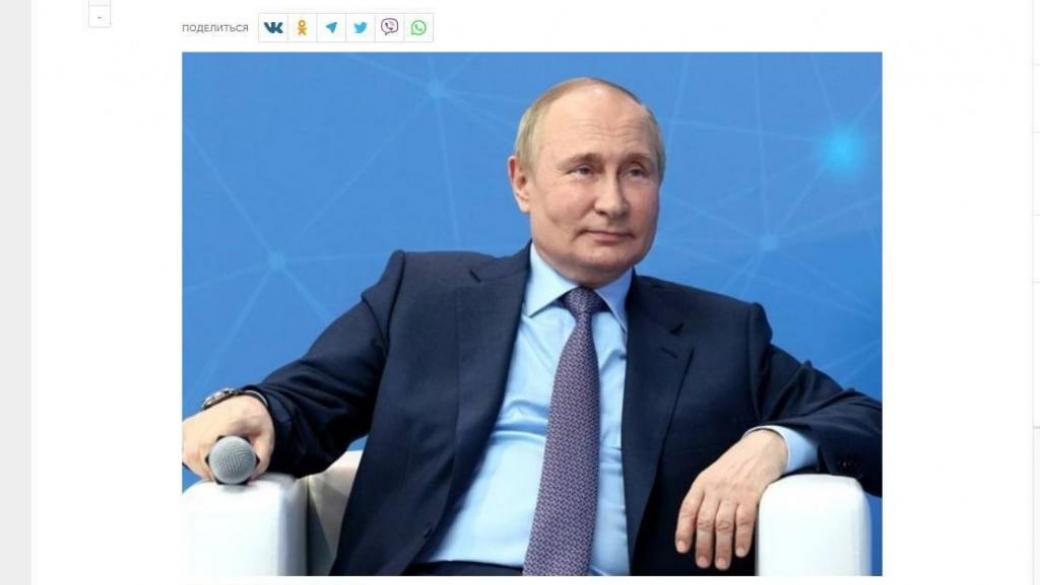The width and height of the screenshot is (1040, 585).
Task: Click the green phone-bubble share icon
Action: pyautogui.click(x=419, y=28)
